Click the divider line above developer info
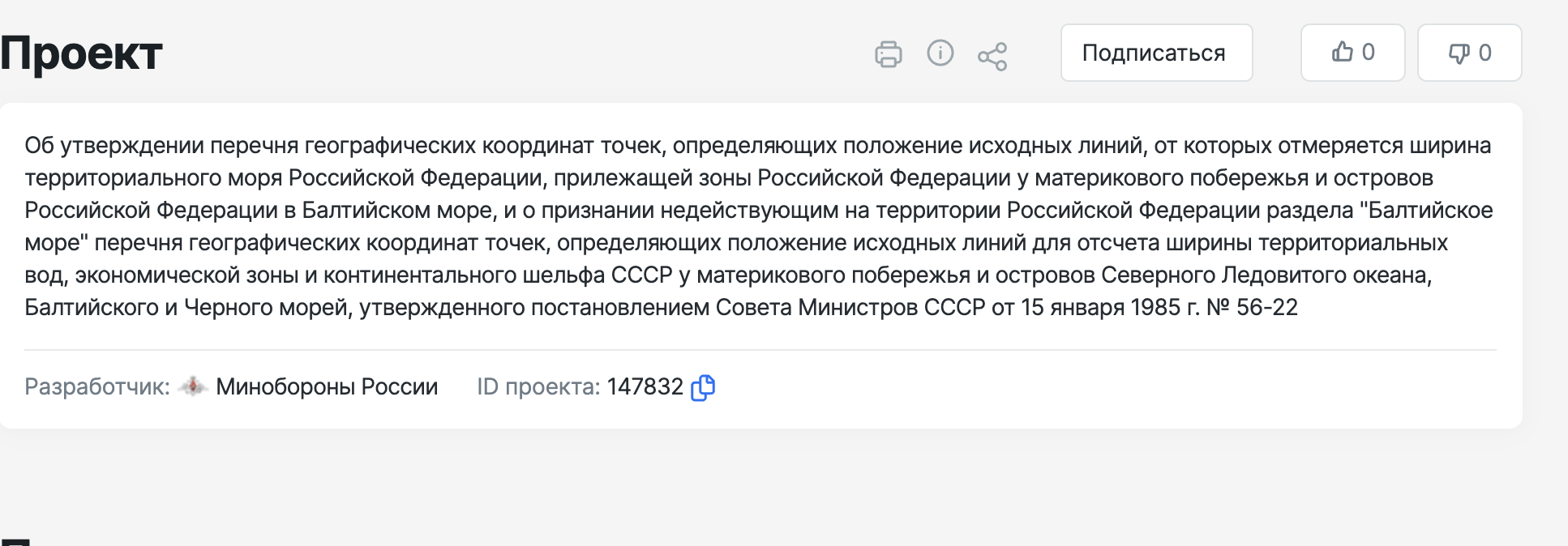Viewport: 1568px width, 546px height. coord(760,350)
